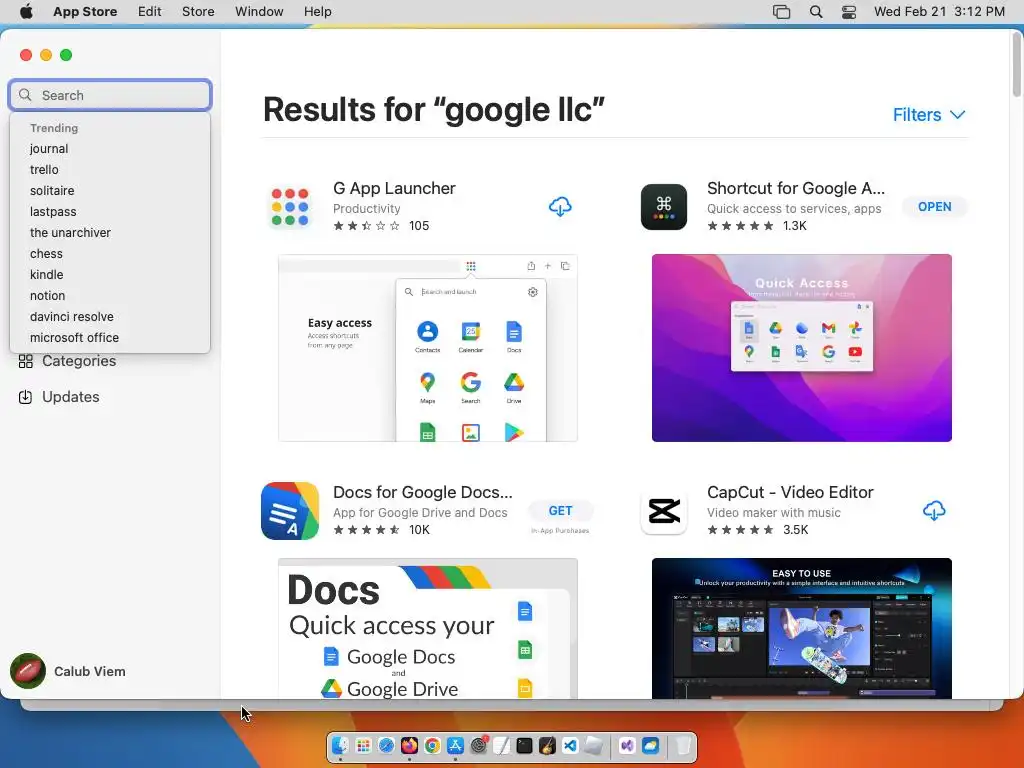This screenshot has height=768, width=1024.
Task: Focus the Search input field
Action: [x=110, y=95]
